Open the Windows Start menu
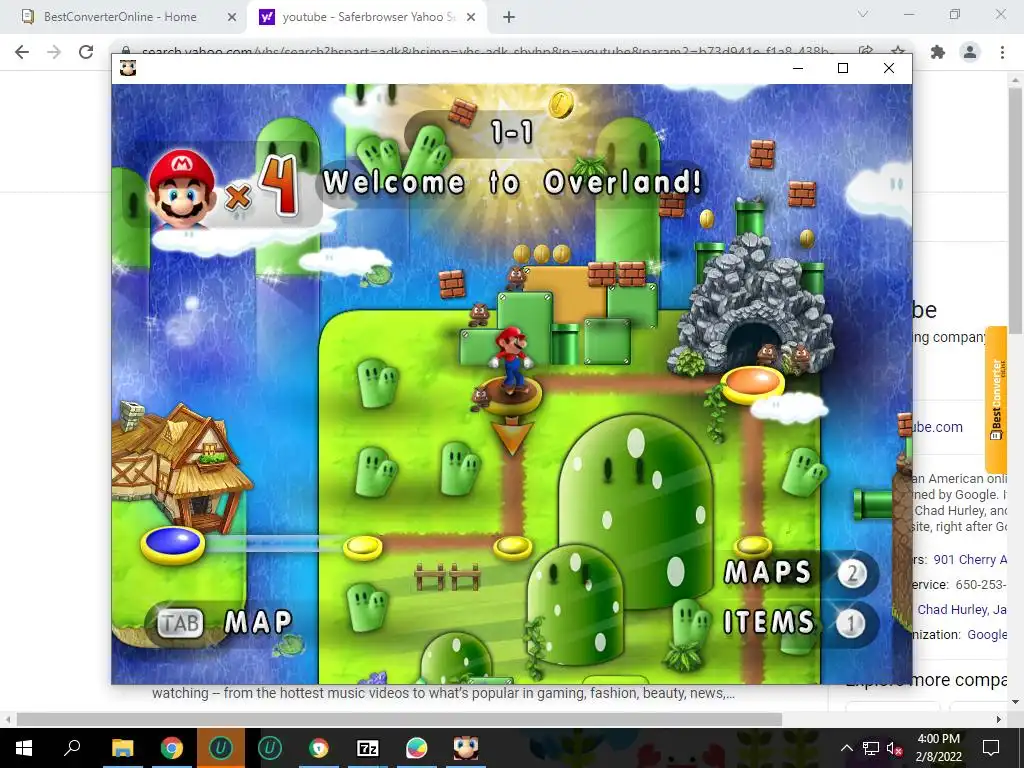The height and width of the screenshot is (768, 1024). (x=24, y=748)
